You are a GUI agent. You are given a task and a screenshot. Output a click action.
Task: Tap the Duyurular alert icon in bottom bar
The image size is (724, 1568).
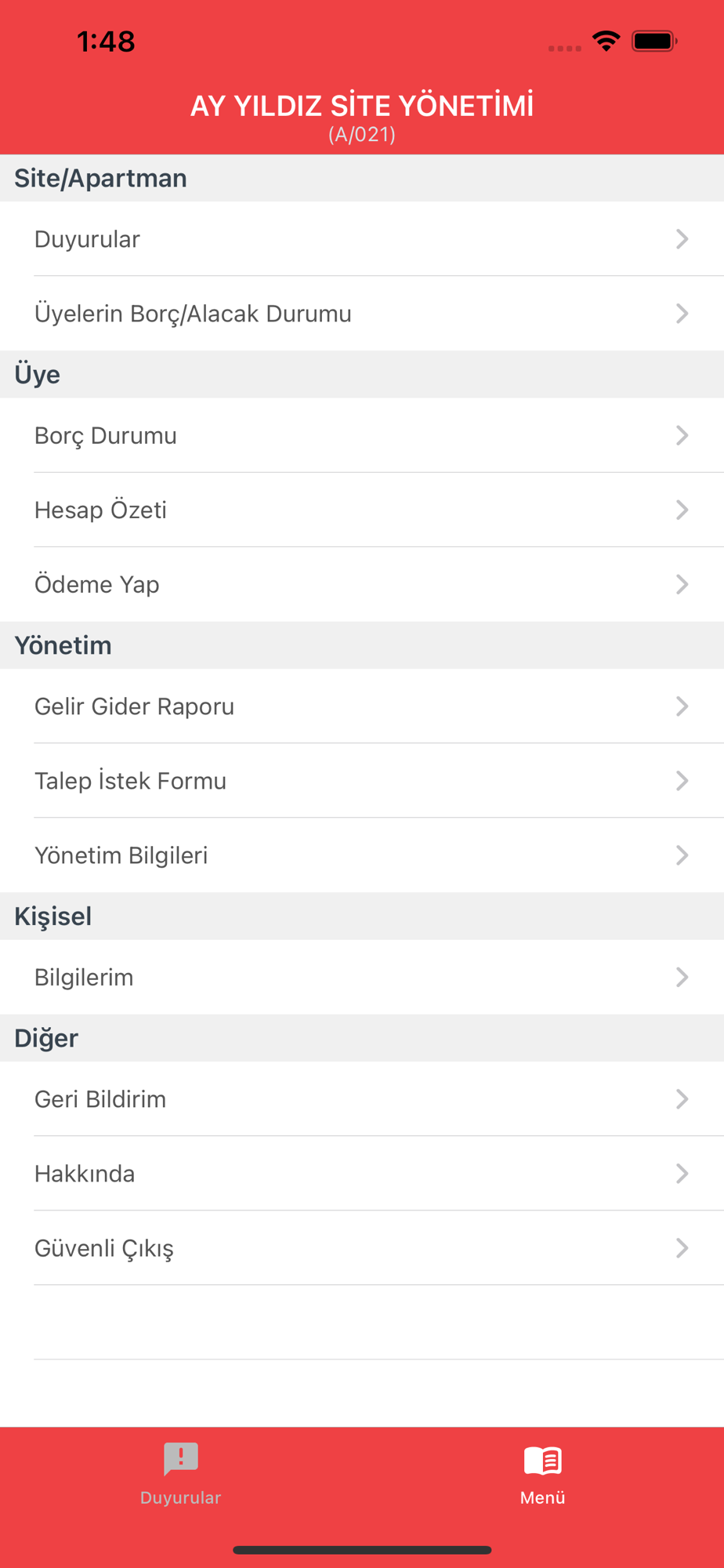point(181,1459)
